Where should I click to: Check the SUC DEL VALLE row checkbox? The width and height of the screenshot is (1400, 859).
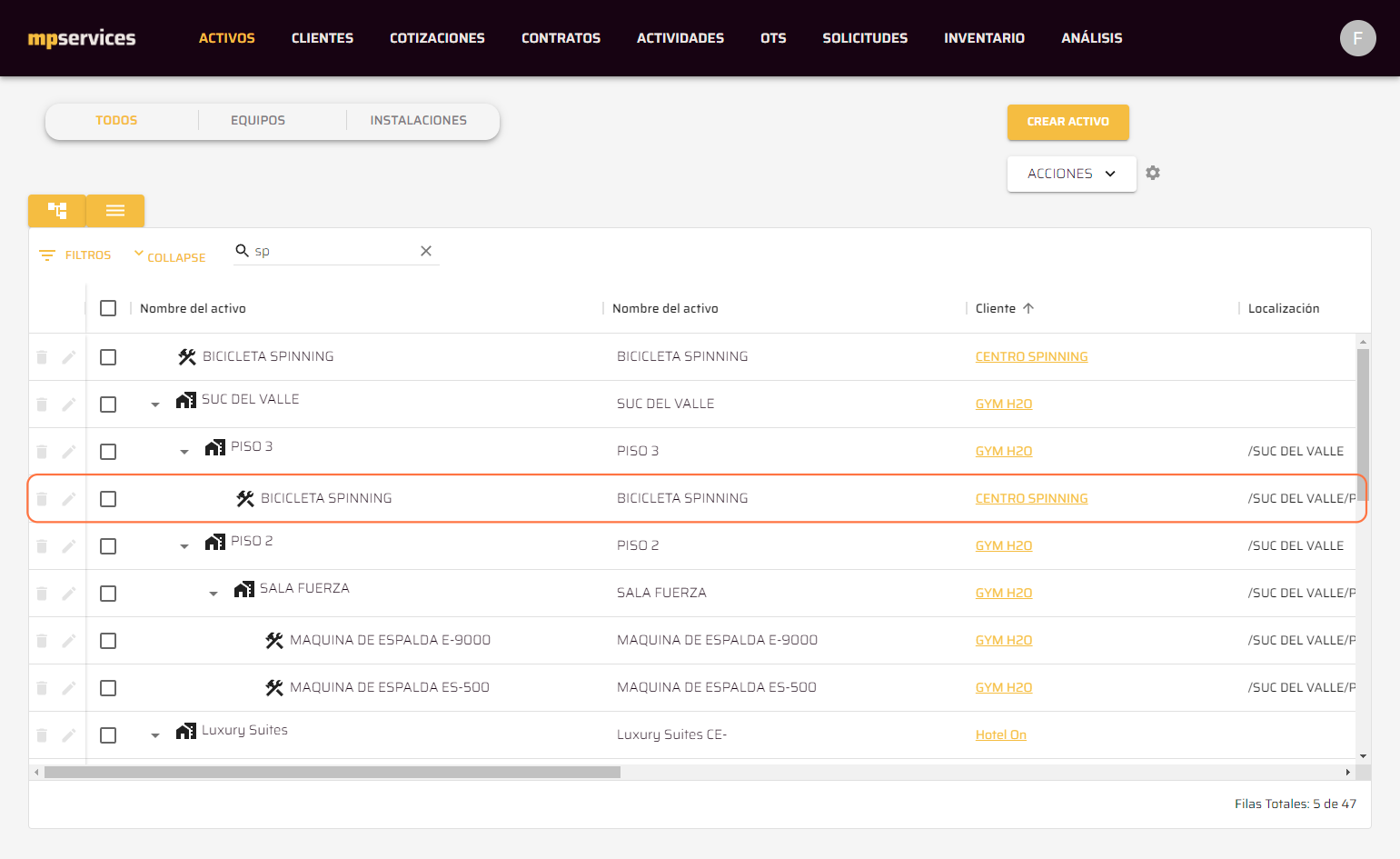click(x=108, y=405)
